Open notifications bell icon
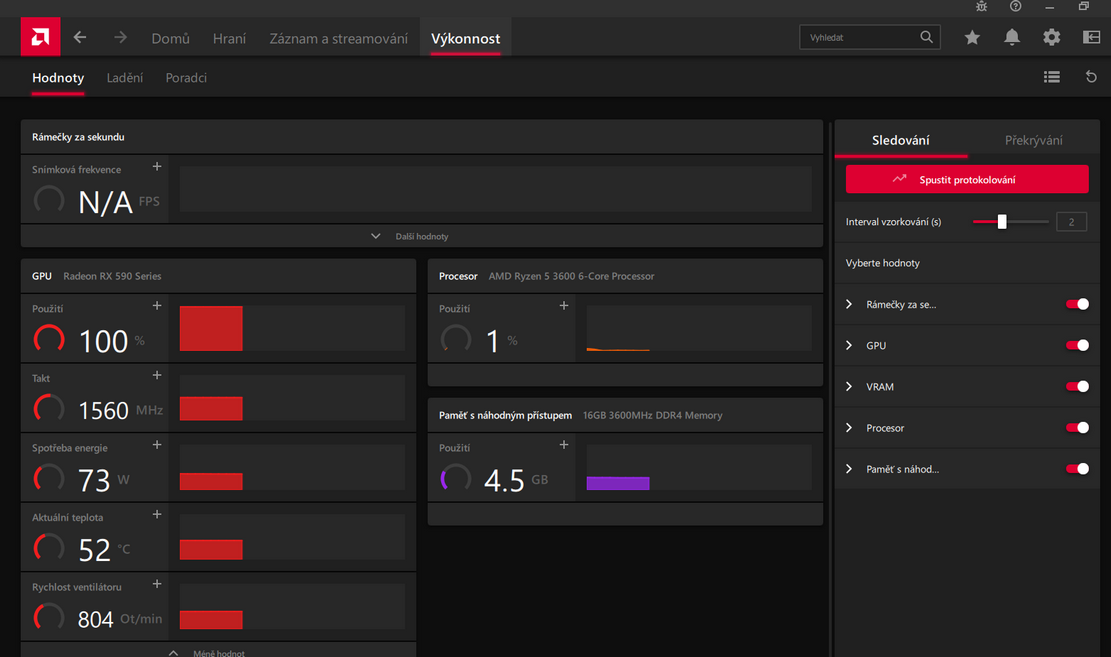1111x657 pixels. point(1012,38)
